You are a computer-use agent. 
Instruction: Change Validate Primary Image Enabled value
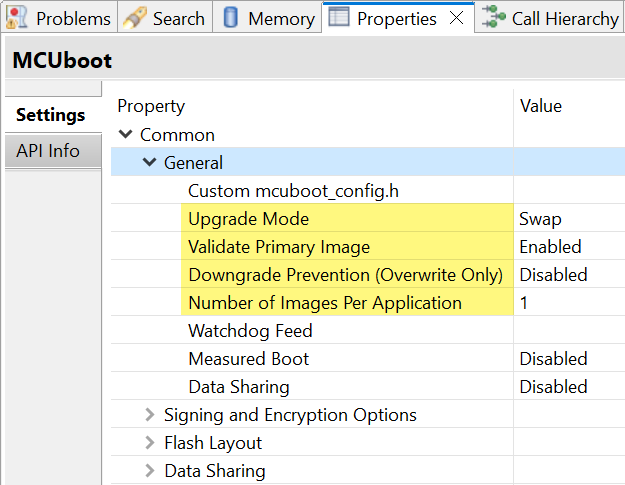[x=565, y=247]
